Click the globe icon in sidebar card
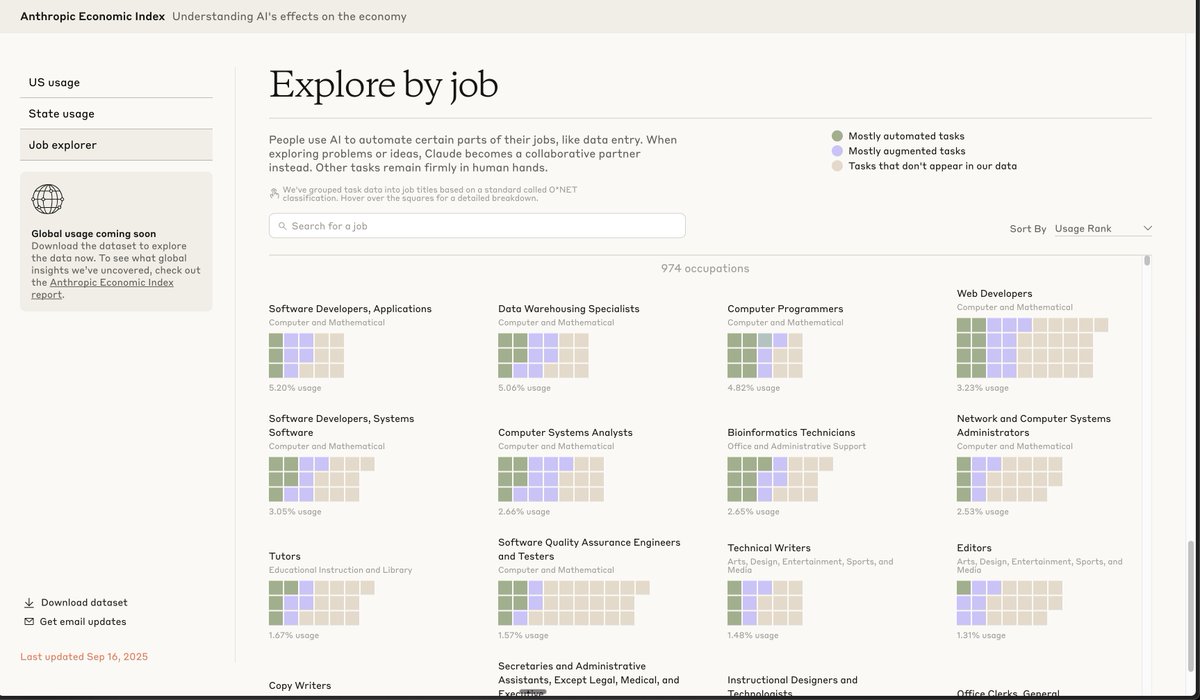 pyautogui.click(x=47, y=199)
